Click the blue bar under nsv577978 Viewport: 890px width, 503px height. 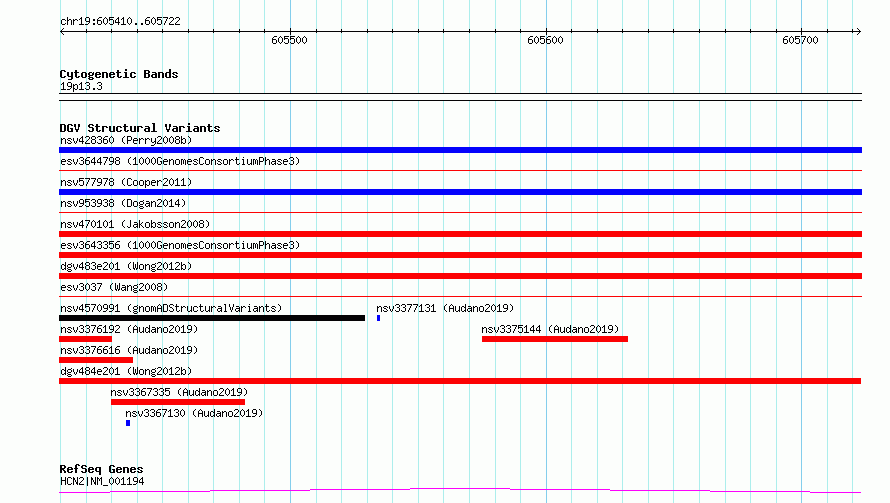pyautogui.click(x=460, y=192)
